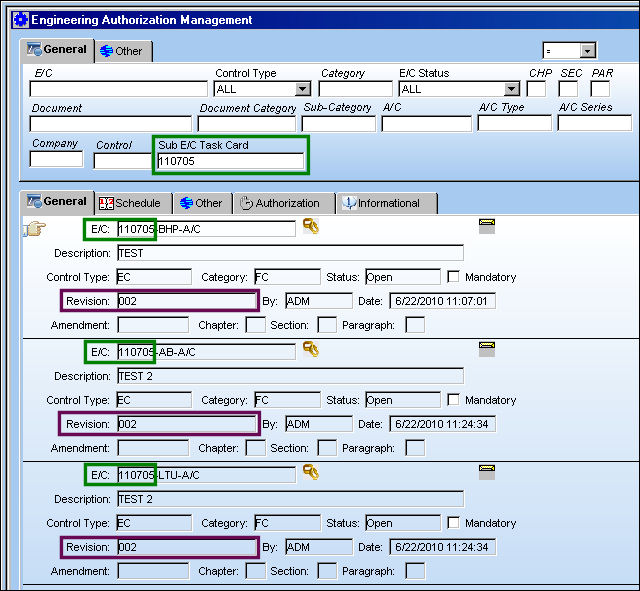Click the CHP filter field
Viewport: 640px width, 591px height.
536,89
